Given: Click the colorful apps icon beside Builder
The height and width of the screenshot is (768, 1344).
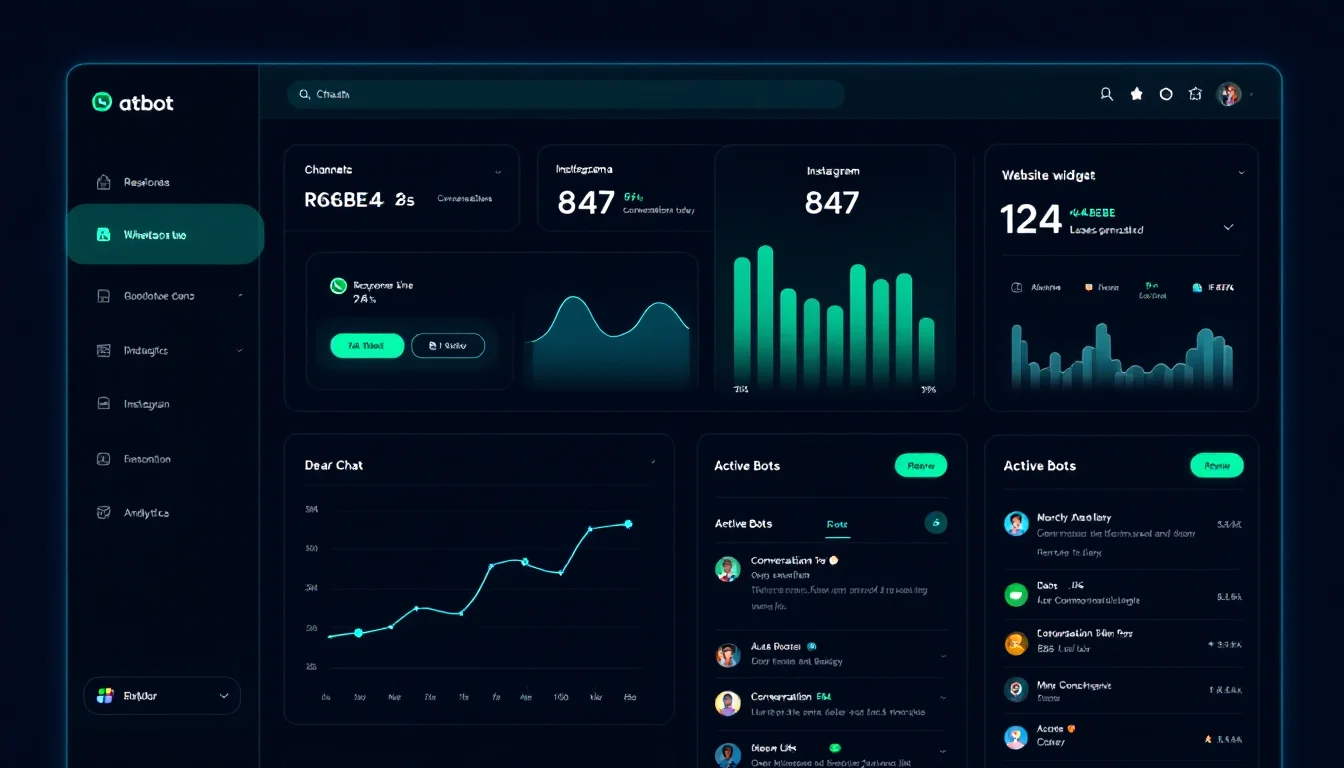Looking at the screenshot, I should pos(104,695).
